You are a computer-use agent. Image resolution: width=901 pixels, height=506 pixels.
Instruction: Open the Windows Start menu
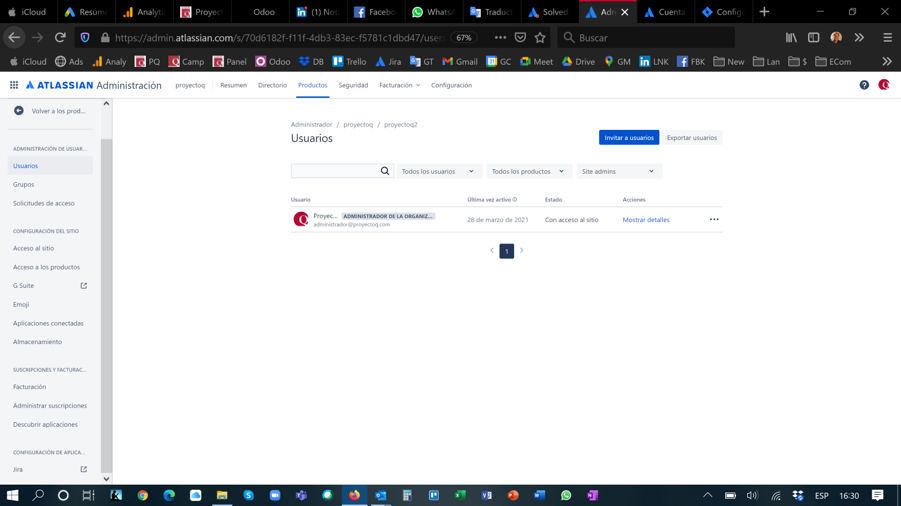[x=13, y=495]
